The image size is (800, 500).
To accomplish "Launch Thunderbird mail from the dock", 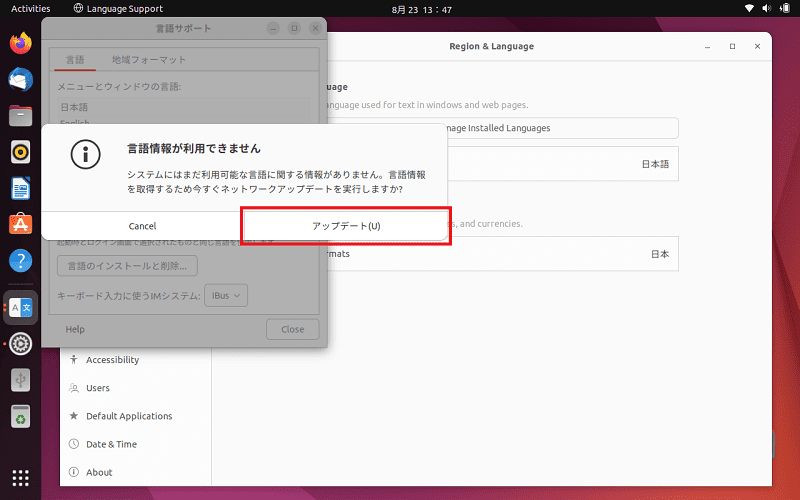I will click(20, 80).
